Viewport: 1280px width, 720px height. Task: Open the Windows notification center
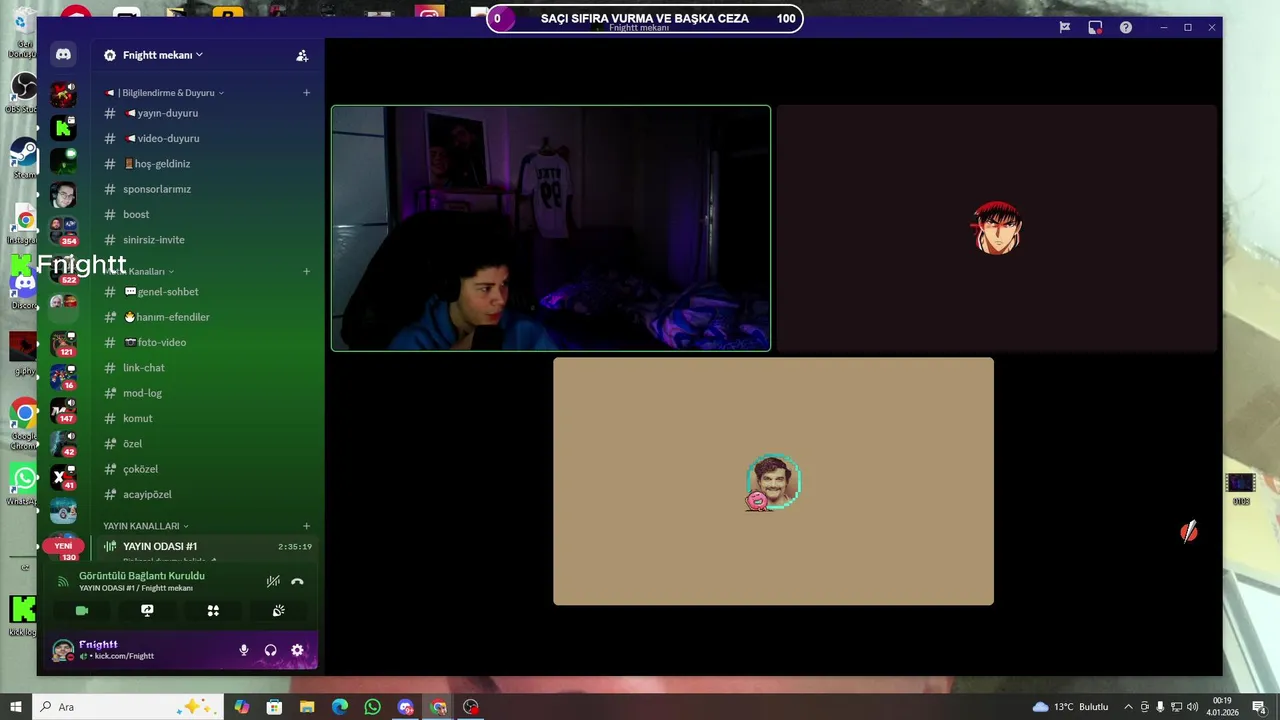[x=1259, y=707]
